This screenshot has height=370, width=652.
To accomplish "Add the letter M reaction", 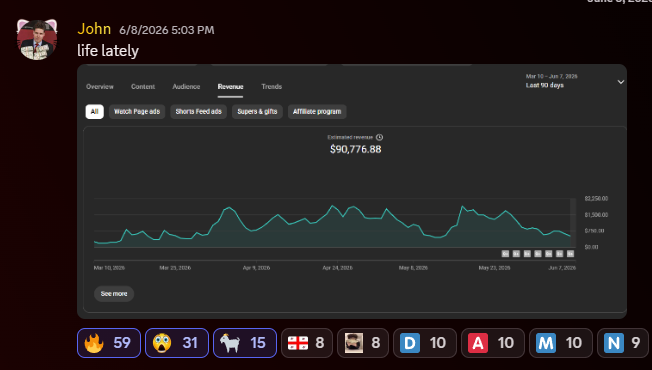I will (561, 343).
